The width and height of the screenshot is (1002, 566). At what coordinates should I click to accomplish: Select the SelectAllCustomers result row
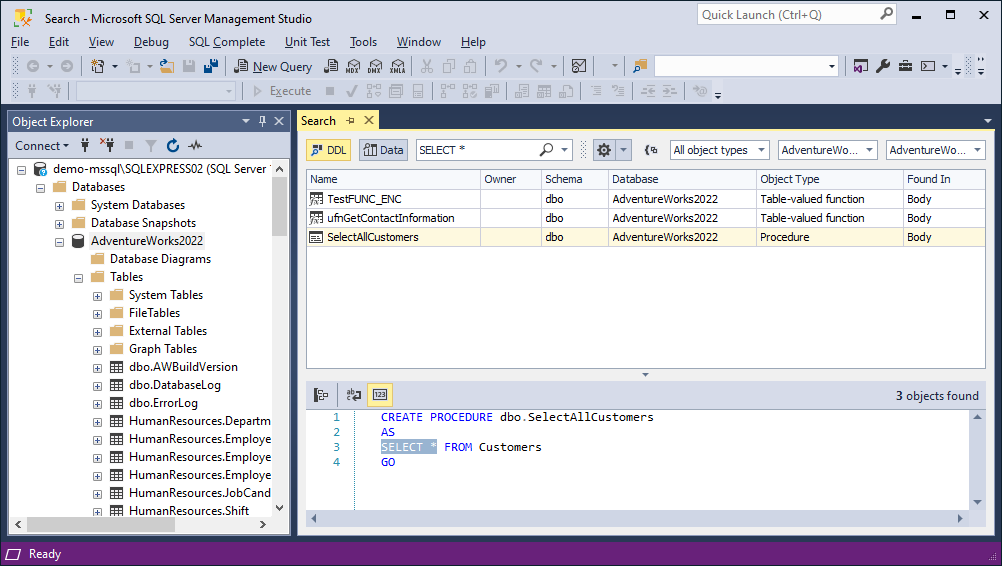(646, 237)
